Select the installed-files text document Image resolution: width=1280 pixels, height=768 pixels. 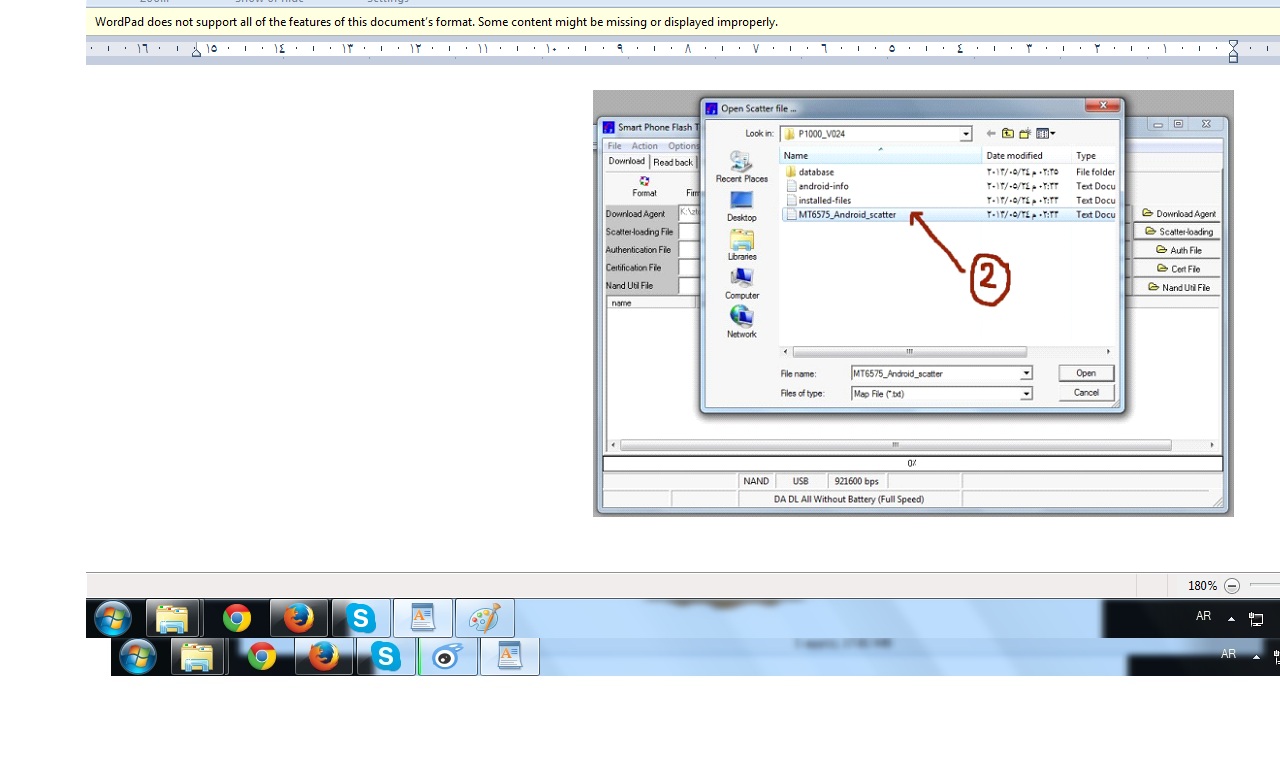click(x=825, y=200)
